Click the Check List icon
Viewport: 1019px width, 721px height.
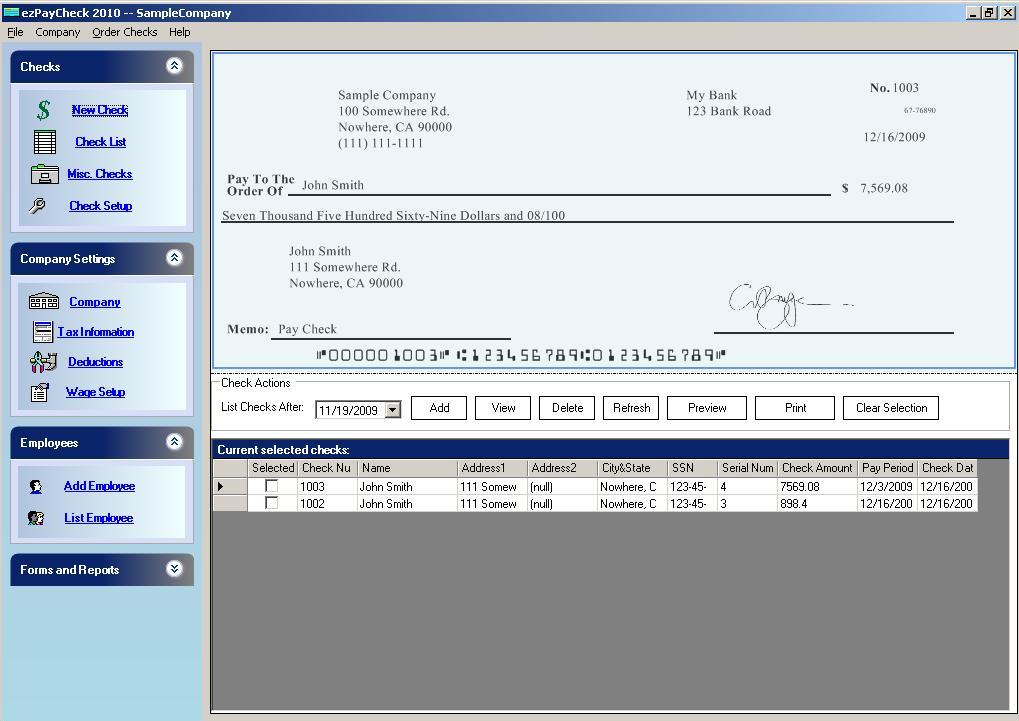44,142
